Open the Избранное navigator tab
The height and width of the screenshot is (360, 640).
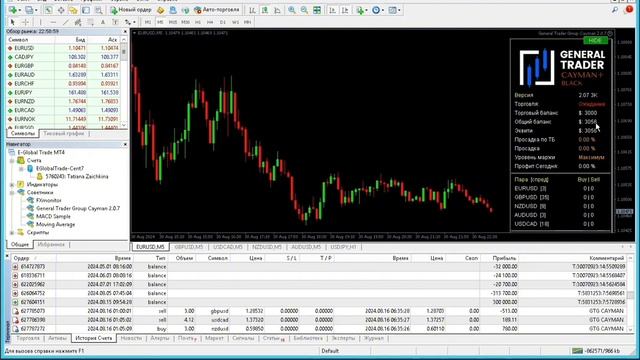tap(51, 244)
